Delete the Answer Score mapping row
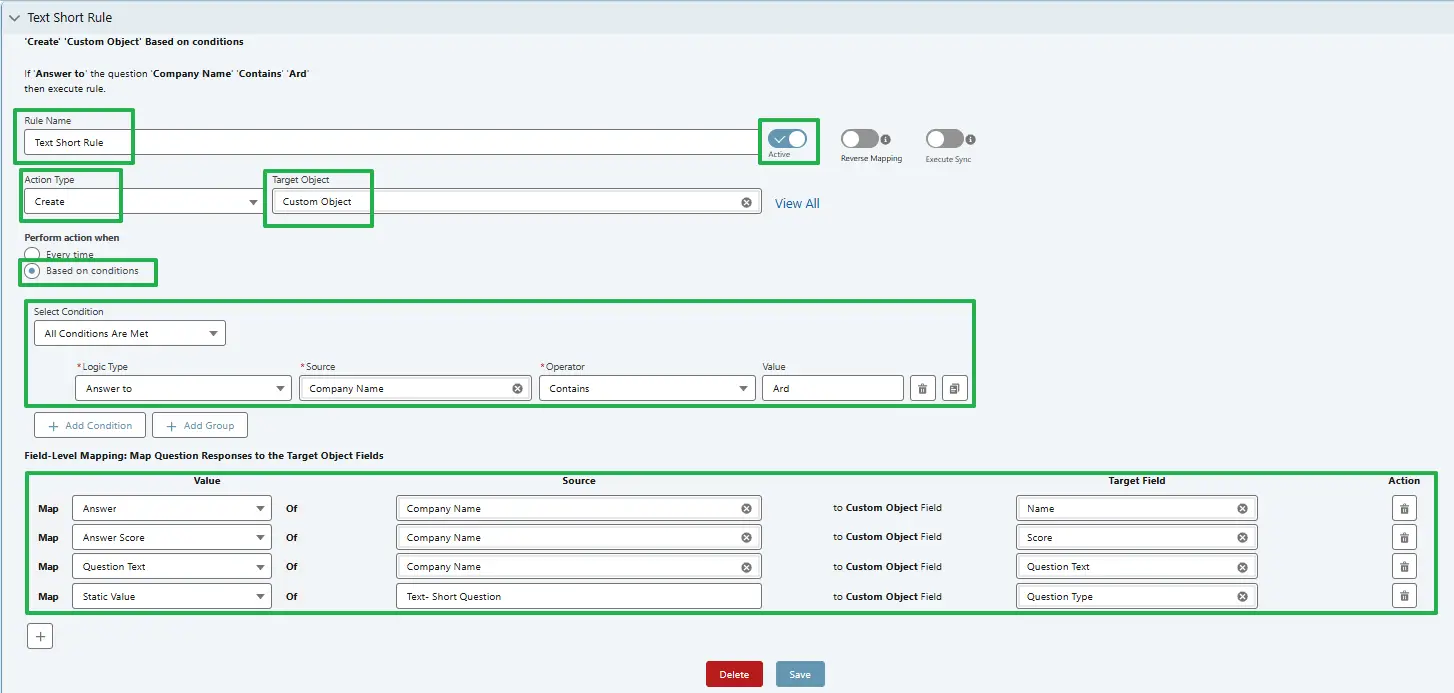 (x=1404, y=537)
